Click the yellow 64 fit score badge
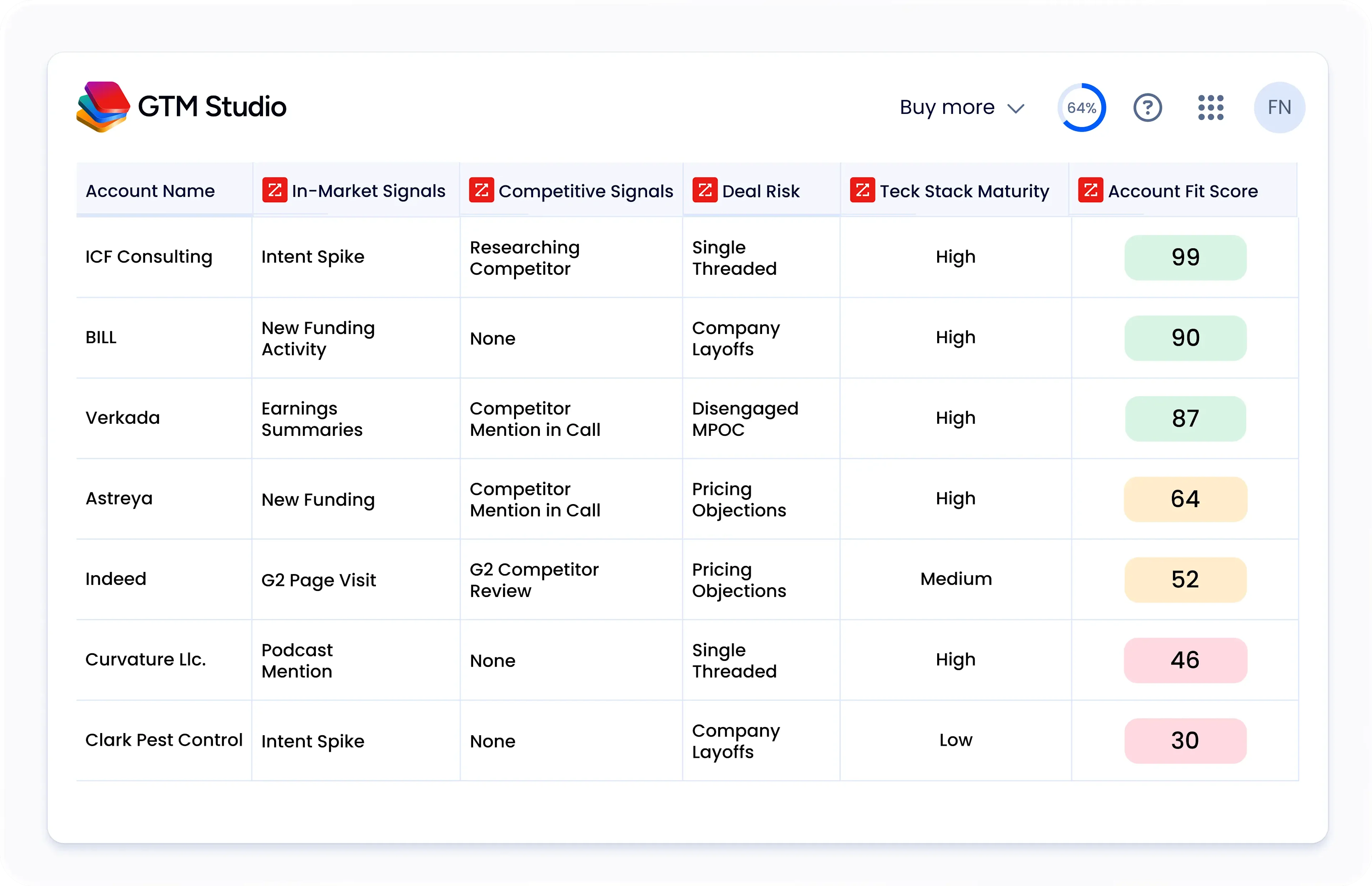The image size is (1372, 886). tap(1185, 499)
